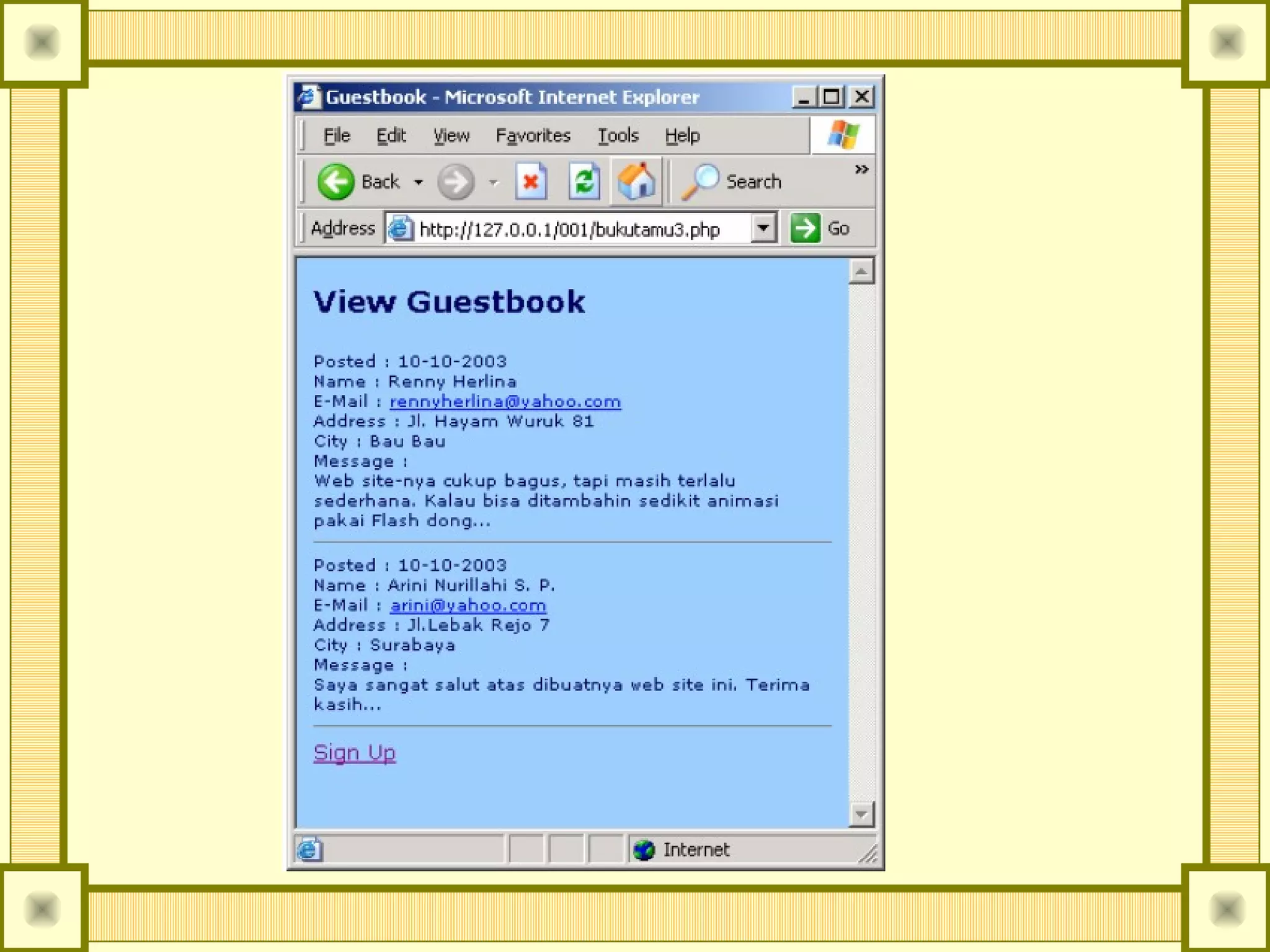Click the Jl.Lebak Rejo 7 address
Viewport: 1270px width, 952px height.
[x=478, y=625]
